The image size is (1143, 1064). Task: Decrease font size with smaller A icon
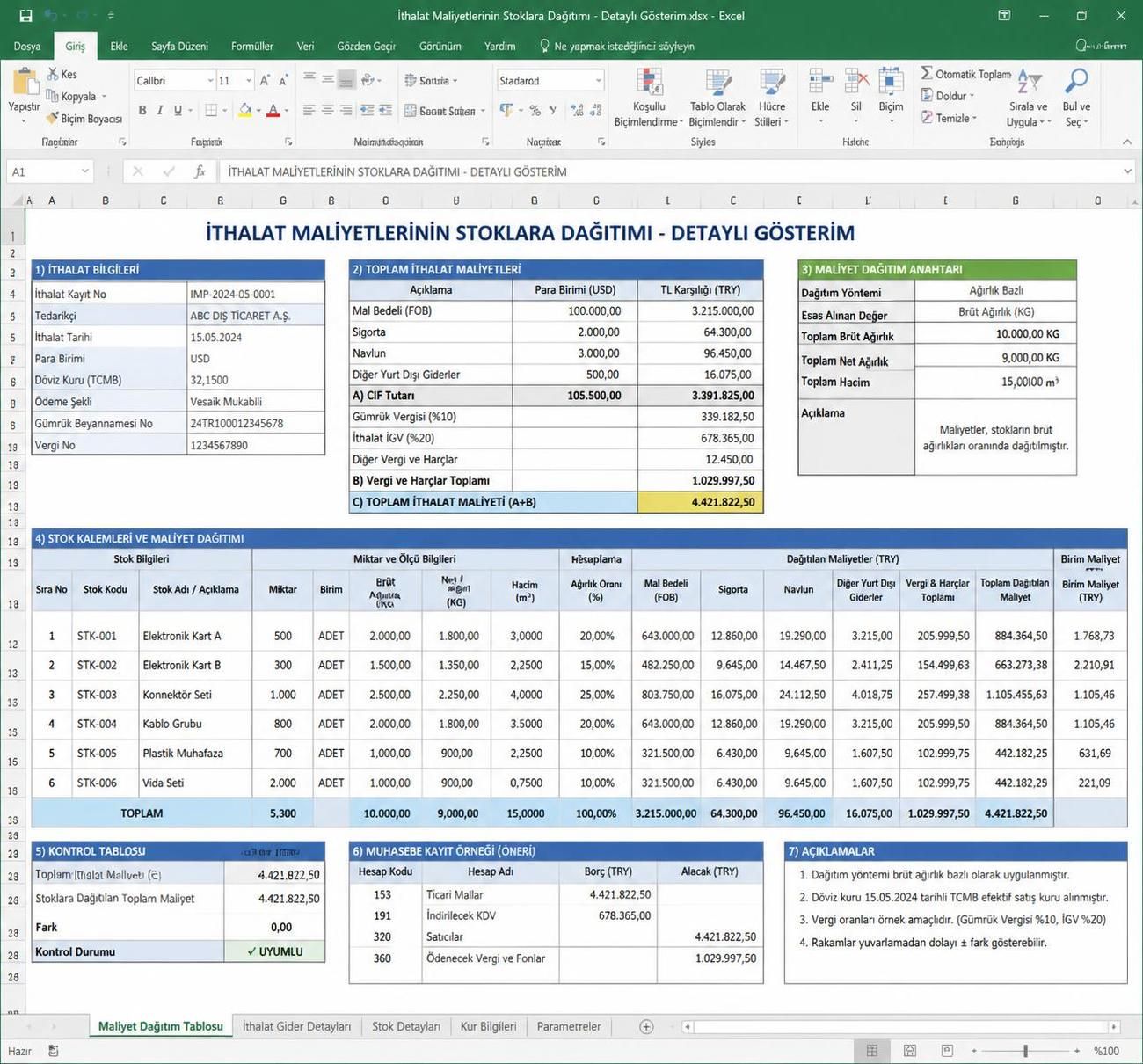click(x=283, y=80)
